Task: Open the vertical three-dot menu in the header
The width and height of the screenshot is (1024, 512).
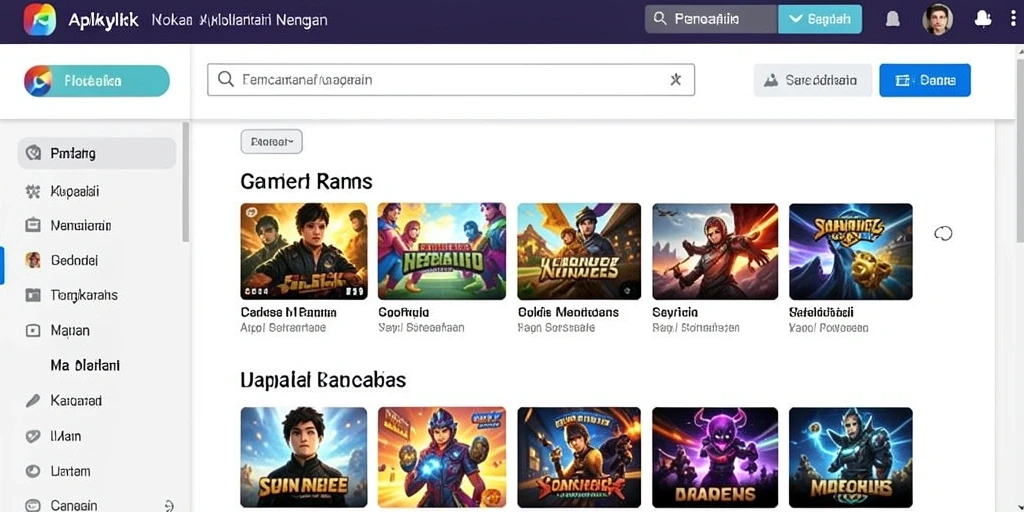Action: 1013,20
